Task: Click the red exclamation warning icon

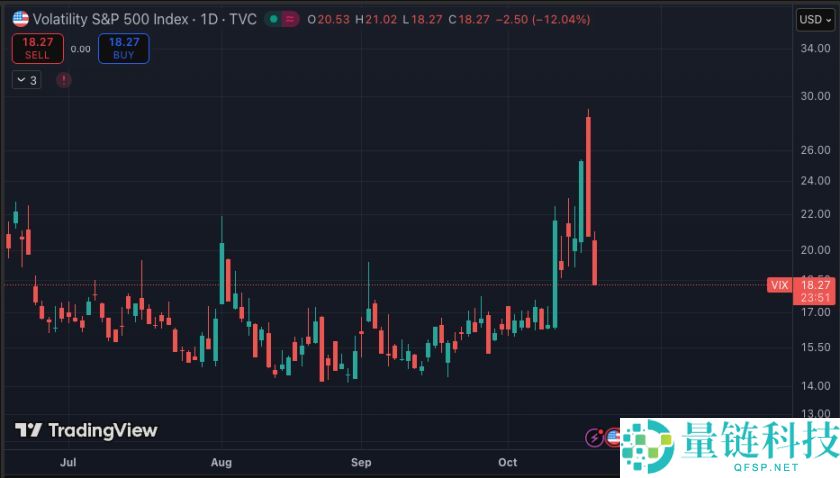Action: click(x=64, y=80)
